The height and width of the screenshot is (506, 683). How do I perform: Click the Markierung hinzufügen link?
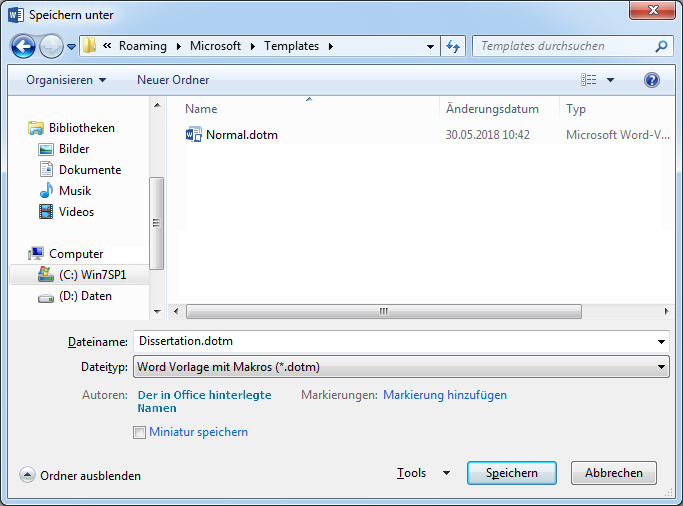click(445, 395)
